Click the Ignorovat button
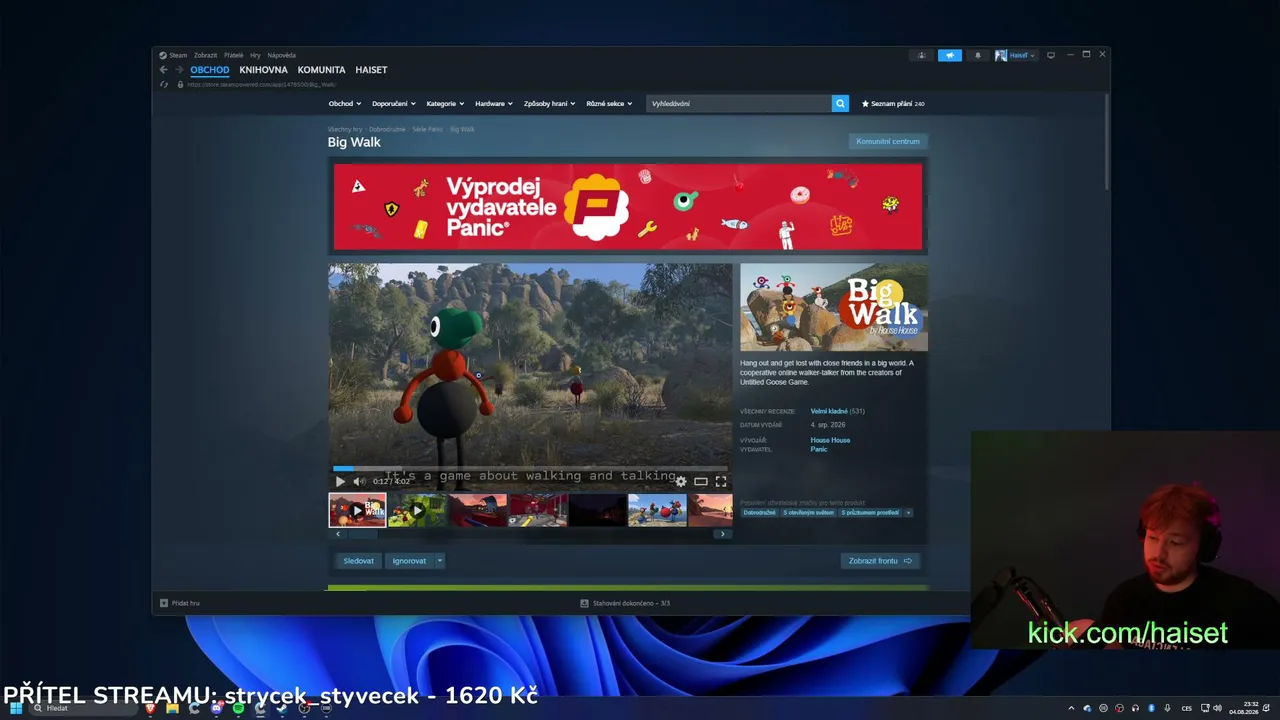This screenshot has width=1280, height=720. [409, 561]
